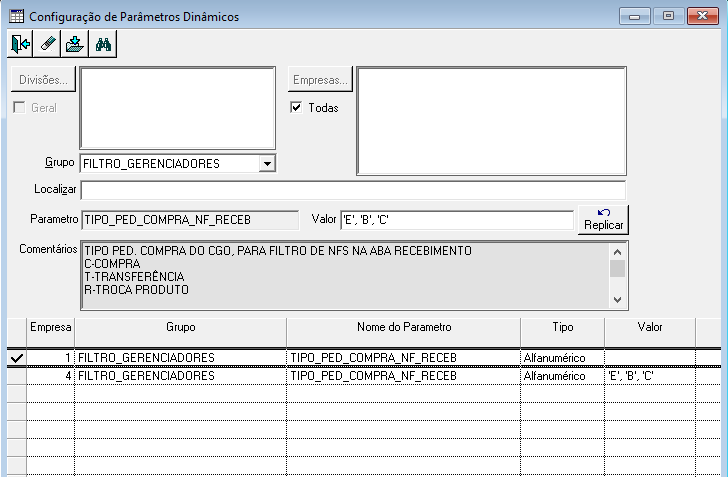Click the Comentários scroll down arrow
The height and width of the screenshot is (477, 728).
pos(617,300)
